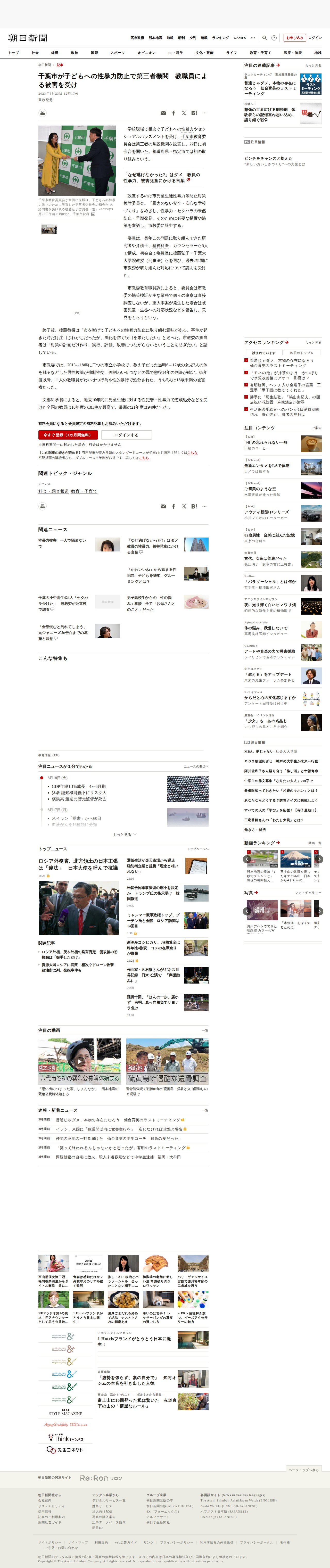Open the ニュースの要点へ link

pos(196,766)
